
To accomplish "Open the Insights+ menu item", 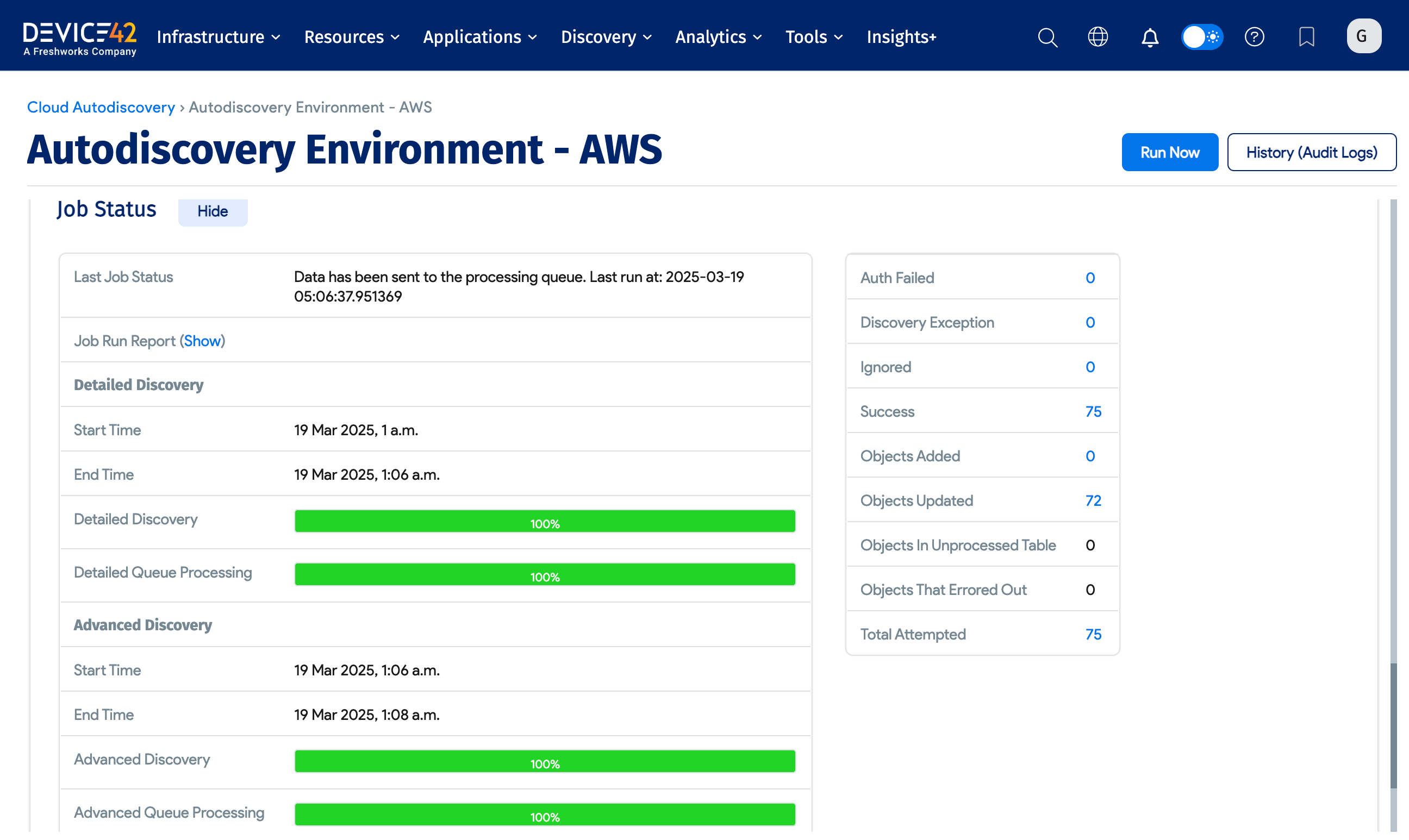I will [901, 37].
